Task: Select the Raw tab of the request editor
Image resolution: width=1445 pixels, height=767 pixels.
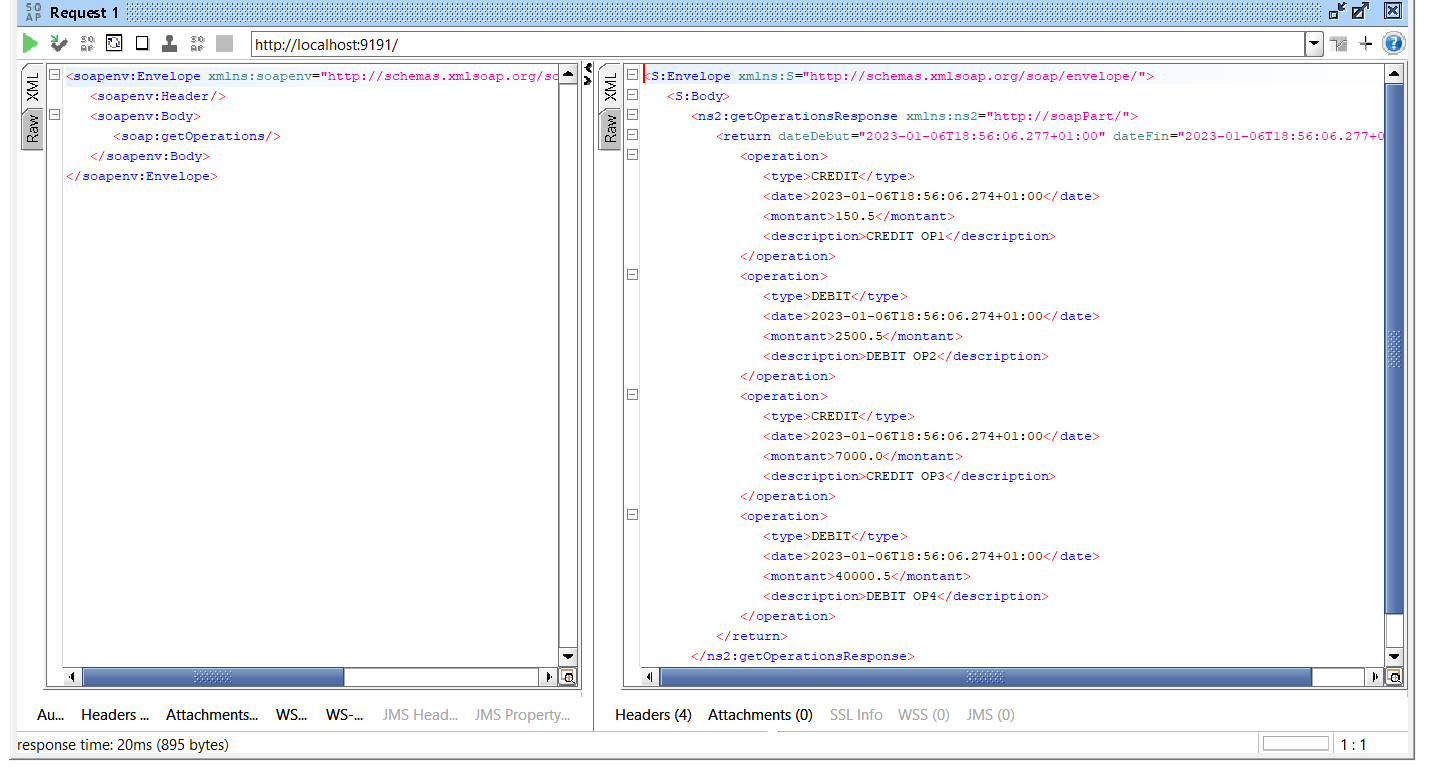Action: pyautogui.click(x=32, y=129)
